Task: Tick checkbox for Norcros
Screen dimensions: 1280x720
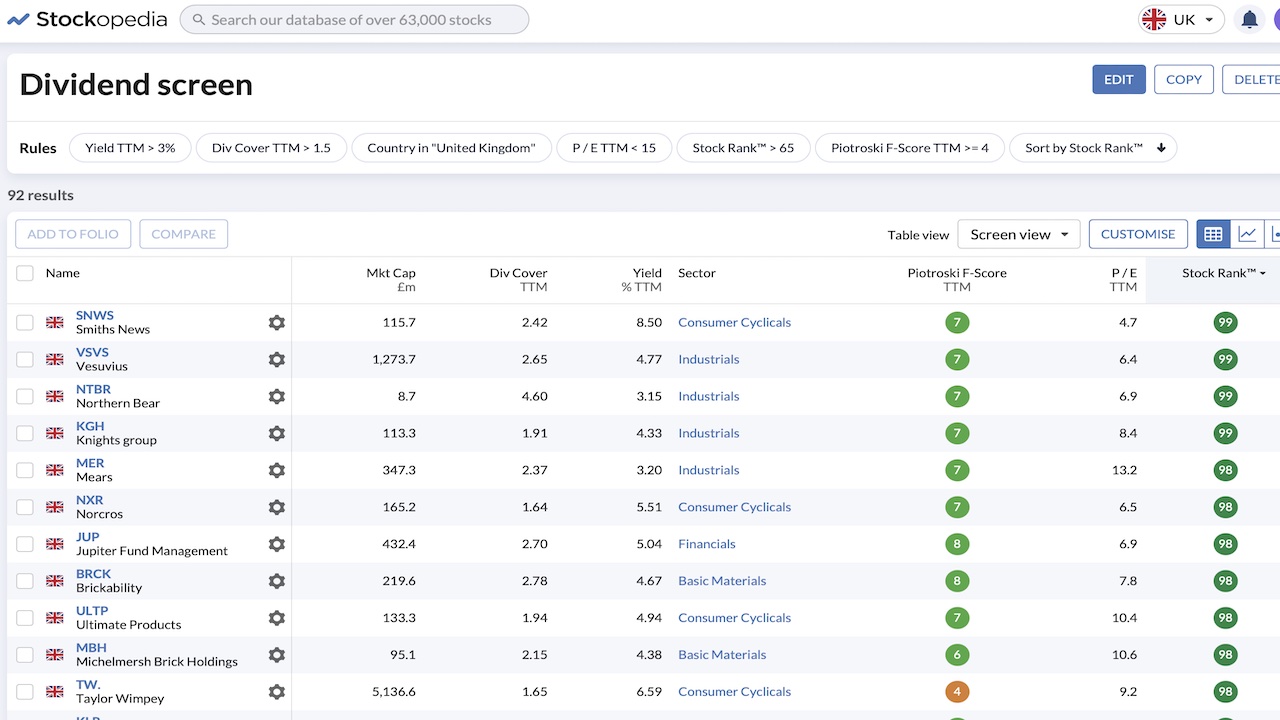Action: pyautogui.click(x=25, y=507)
